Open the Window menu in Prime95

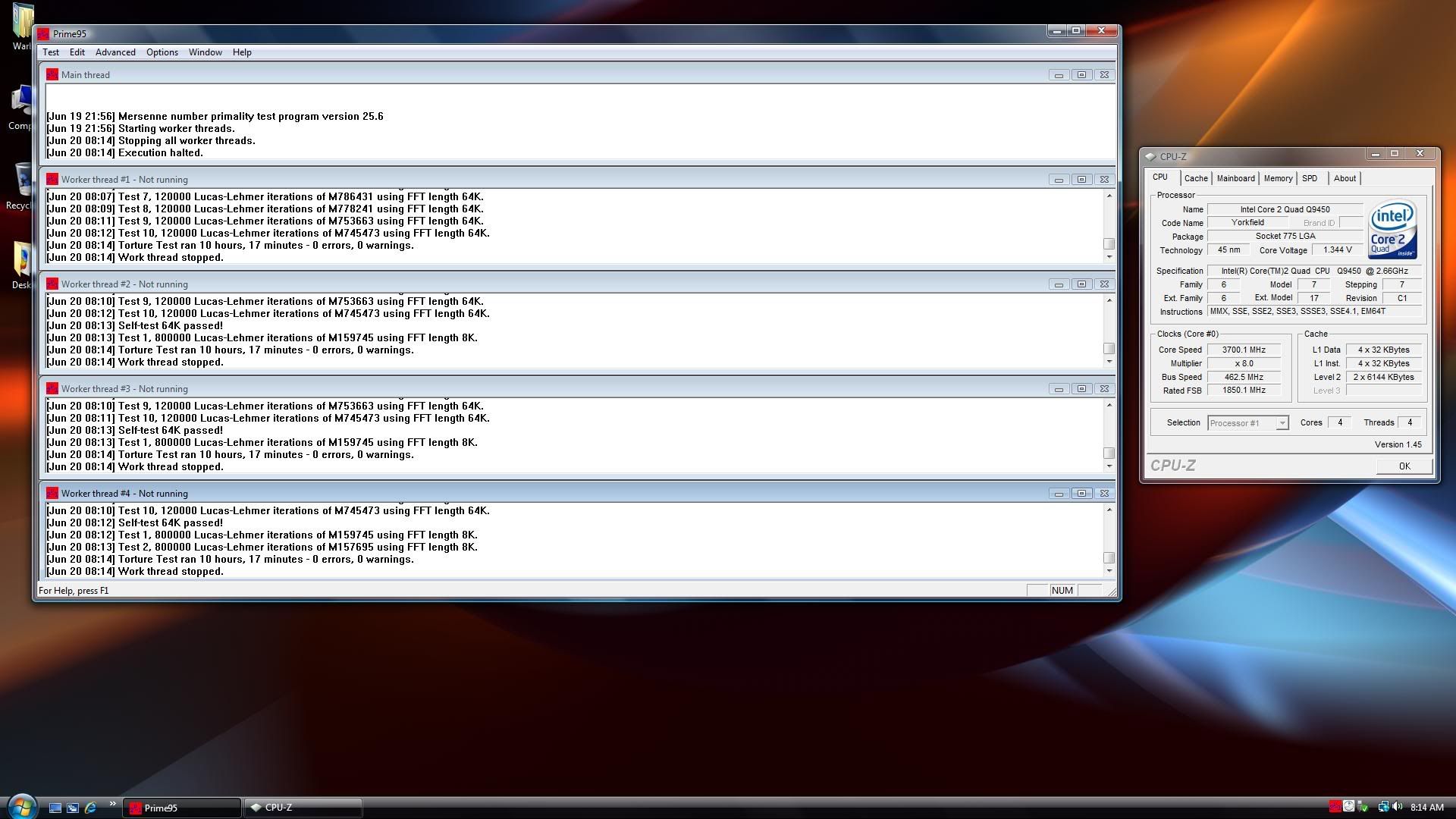click(206, 52)
